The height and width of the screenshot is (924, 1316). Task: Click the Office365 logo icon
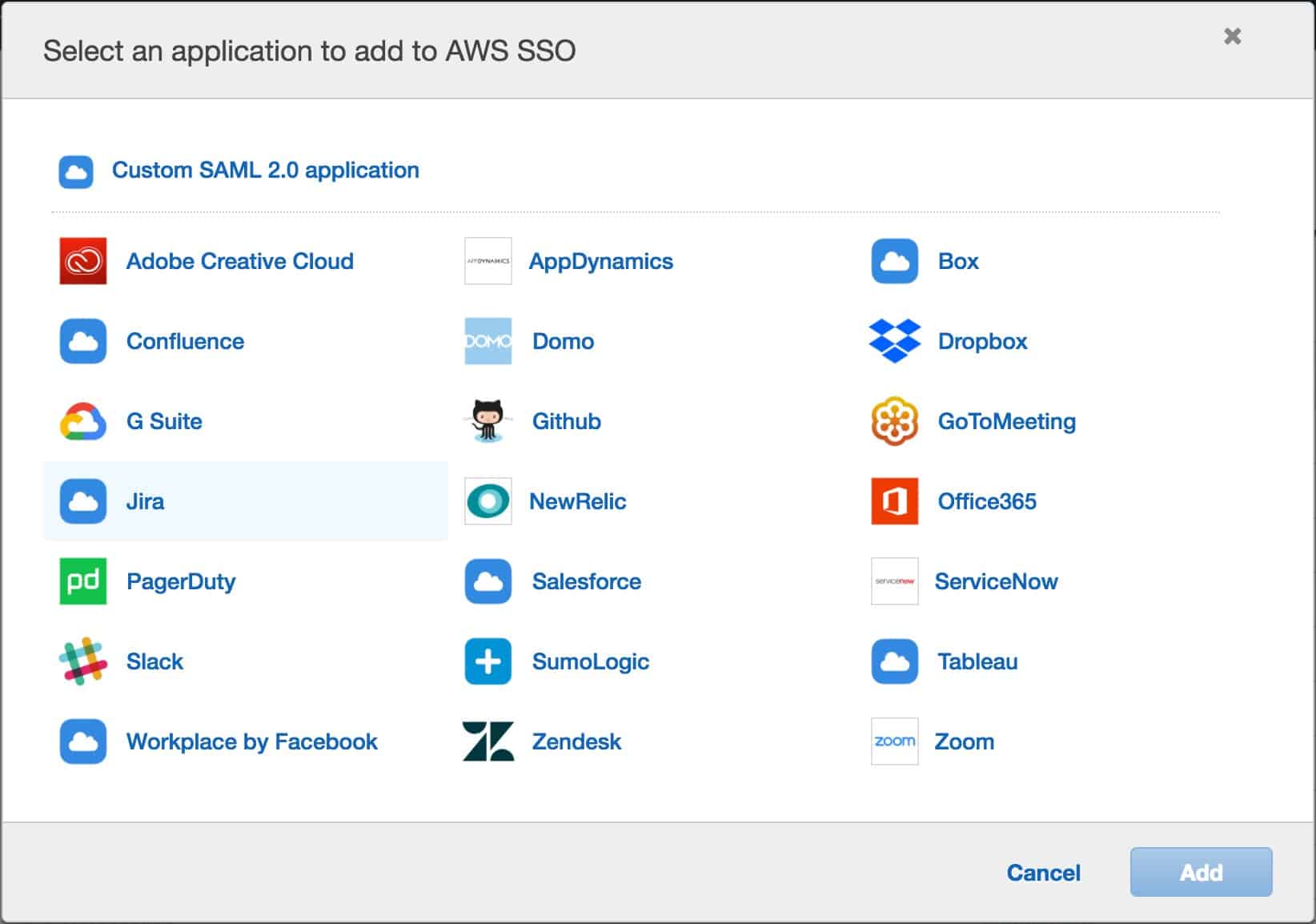895,501
